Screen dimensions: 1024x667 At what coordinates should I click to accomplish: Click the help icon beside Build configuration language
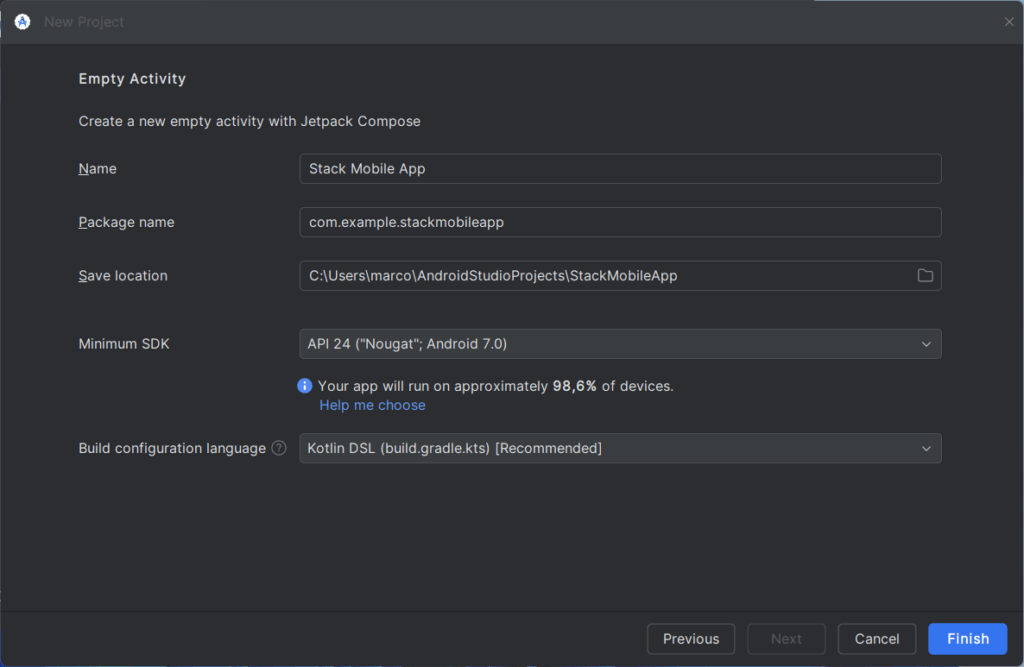[x=278, y=448]
